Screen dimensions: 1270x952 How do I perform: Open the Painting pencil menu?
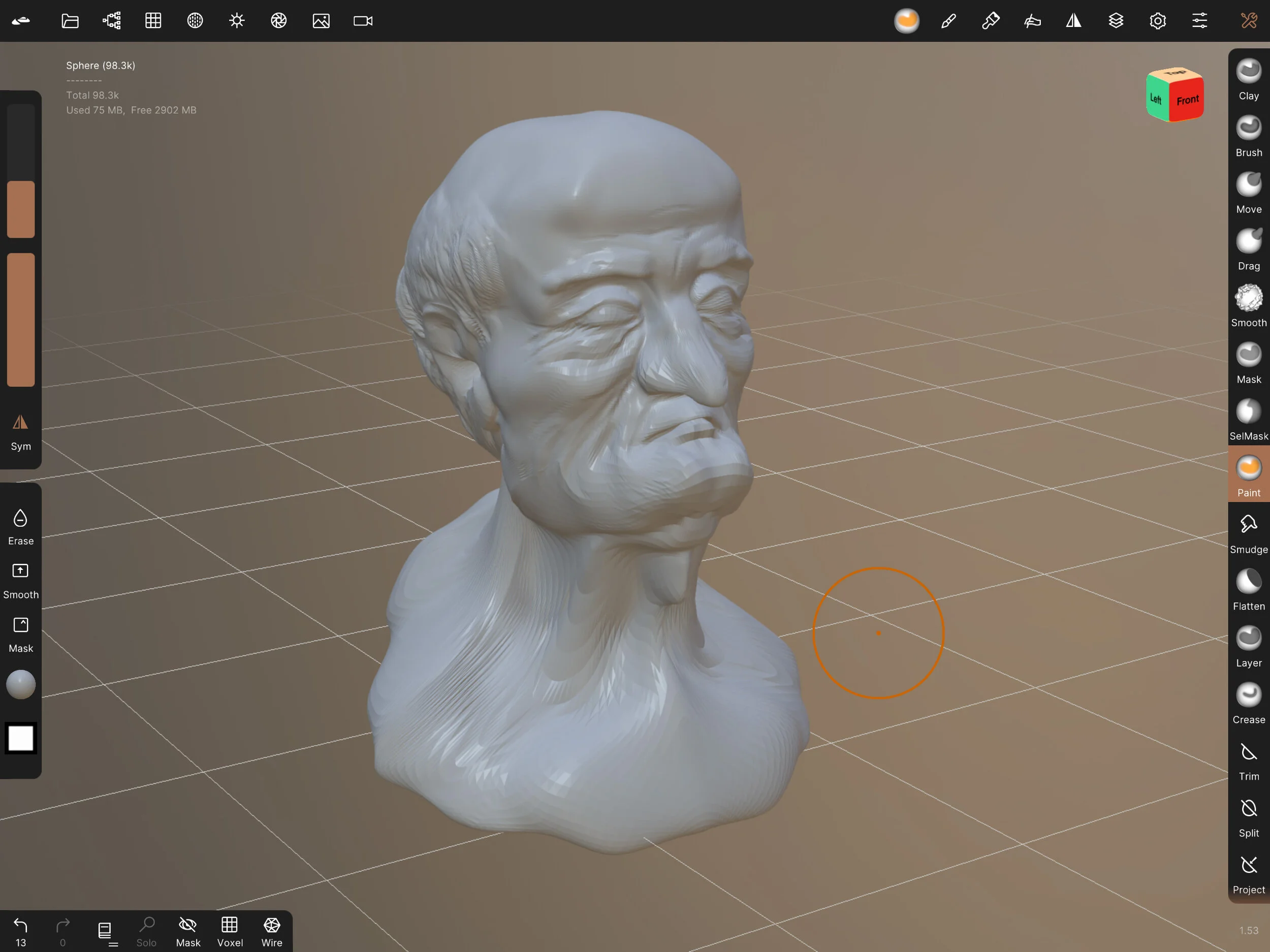pos(948,21)
